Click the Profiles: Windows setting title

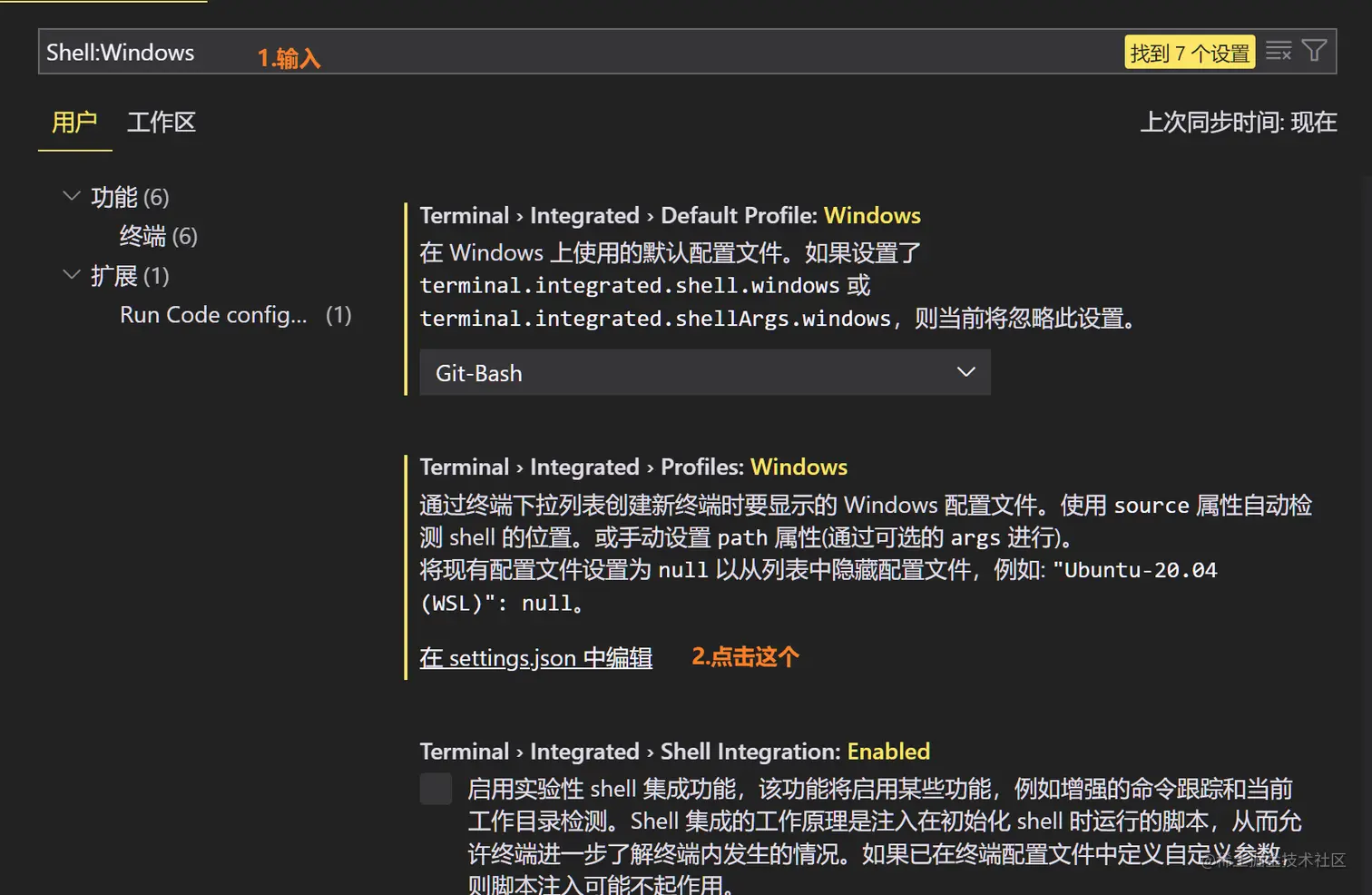click(x=633, y=467)
